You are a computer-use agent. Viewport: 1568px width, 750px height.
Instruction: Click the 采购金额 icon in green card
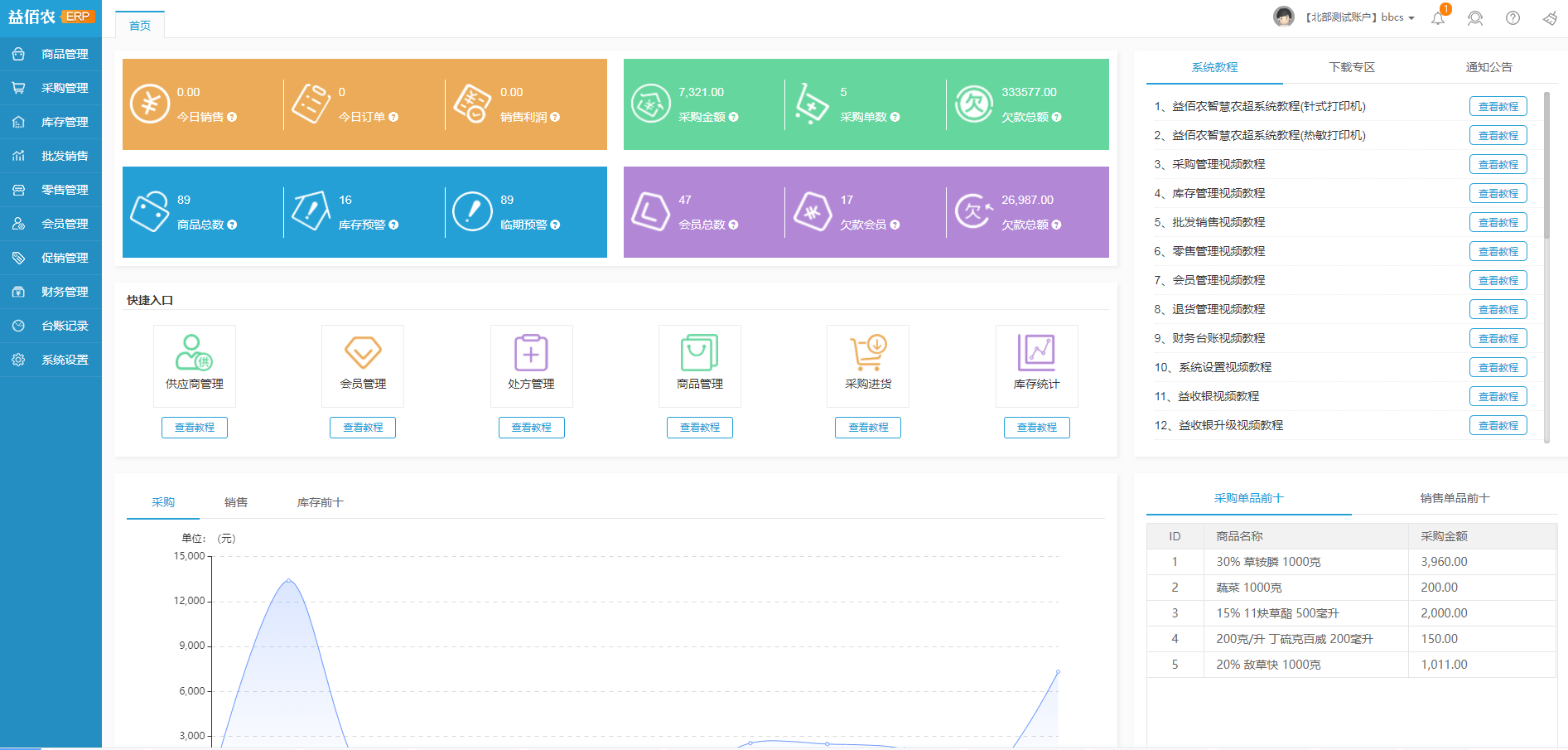pos(651,104)
